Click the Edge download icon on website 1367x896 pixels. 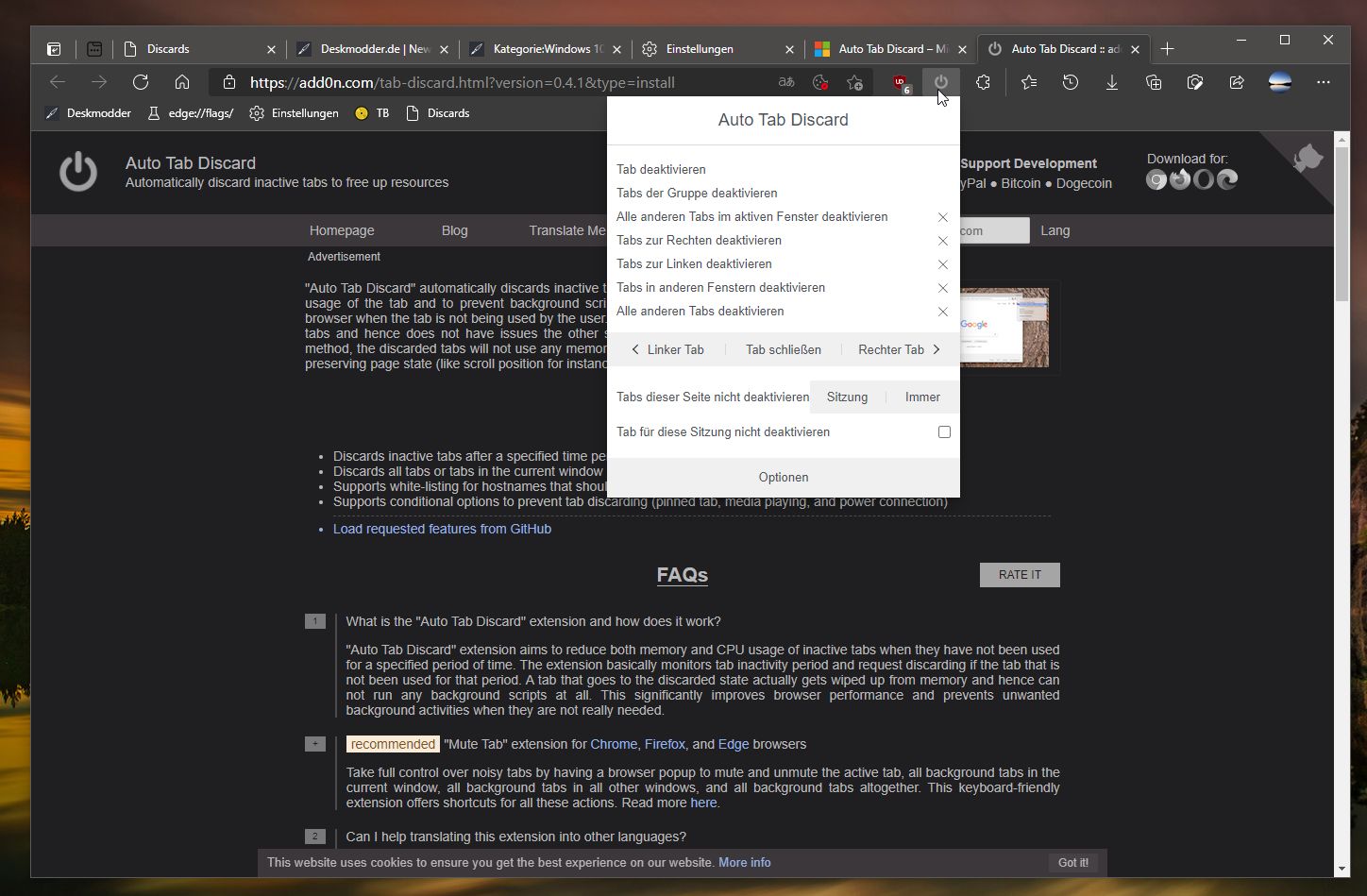(x=1227, y=179)
